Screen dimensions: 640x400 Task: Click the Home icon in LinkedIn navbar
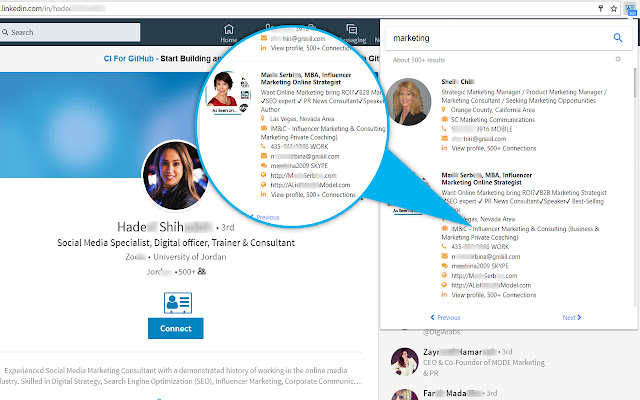click(x=229, y=29)
